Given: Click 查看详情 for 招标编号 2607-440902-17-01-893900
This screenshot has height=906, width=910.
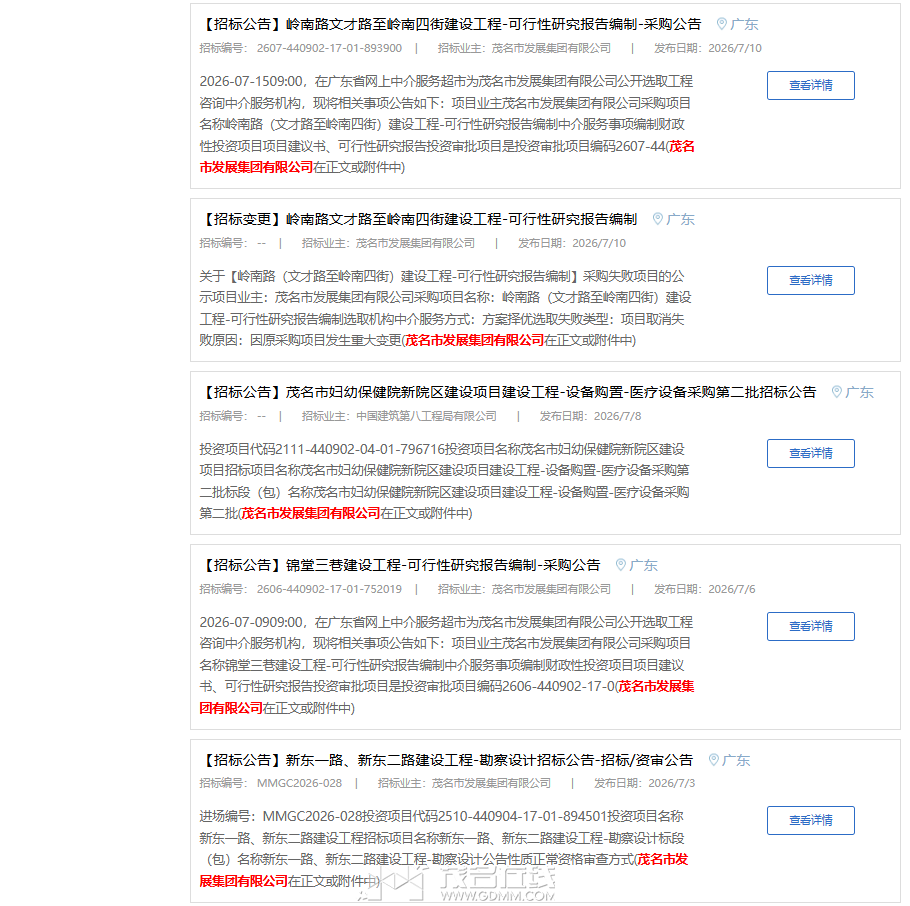Looking at the screenshot, I should [x=810, y=85].
